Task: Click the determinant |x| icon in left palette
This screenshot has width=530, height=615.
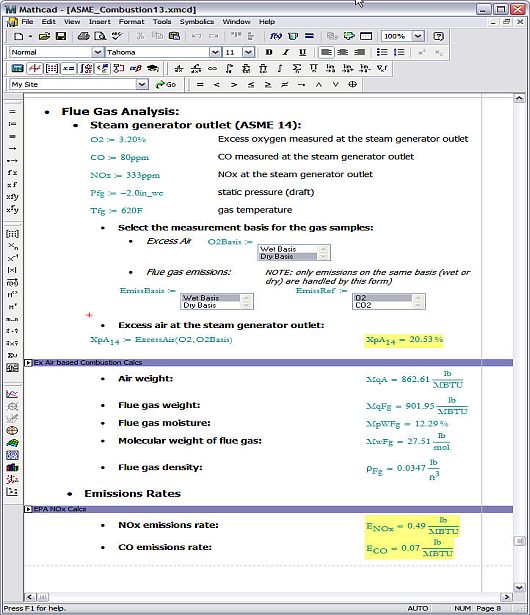Action: [12, 270]
